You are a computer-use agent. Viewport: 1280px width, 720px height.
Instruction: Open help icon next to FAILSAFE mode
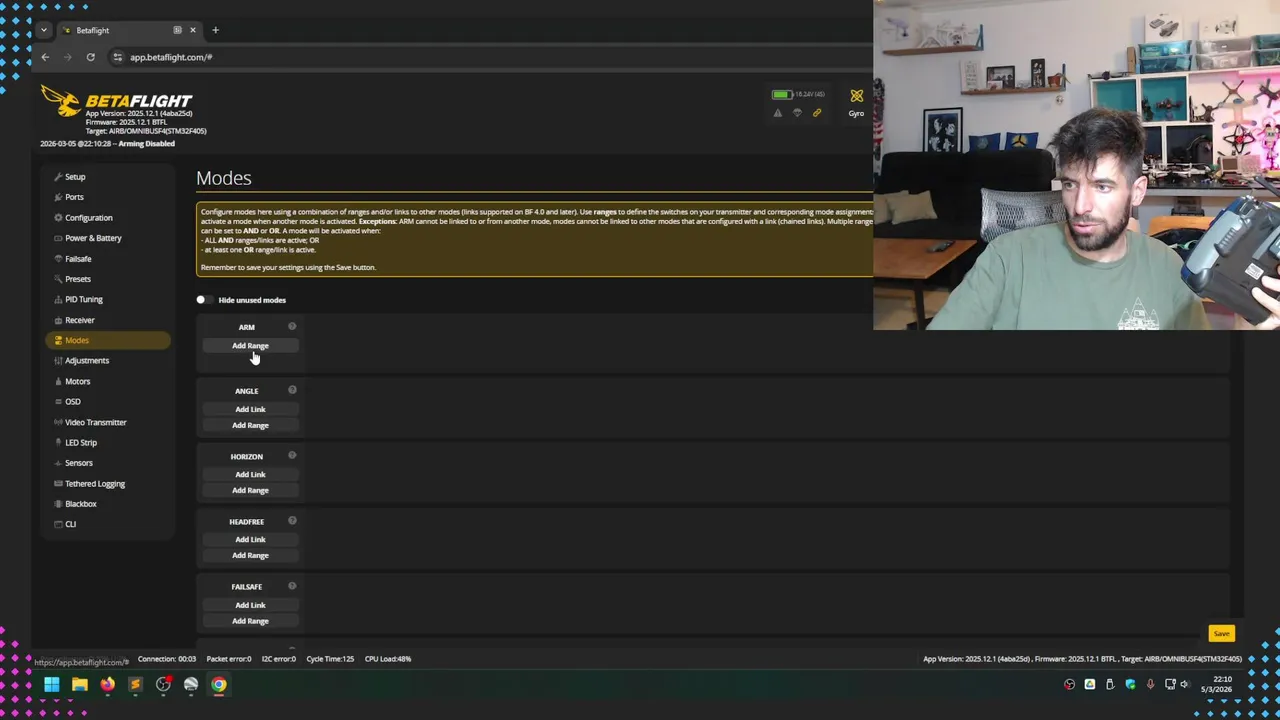292,586
